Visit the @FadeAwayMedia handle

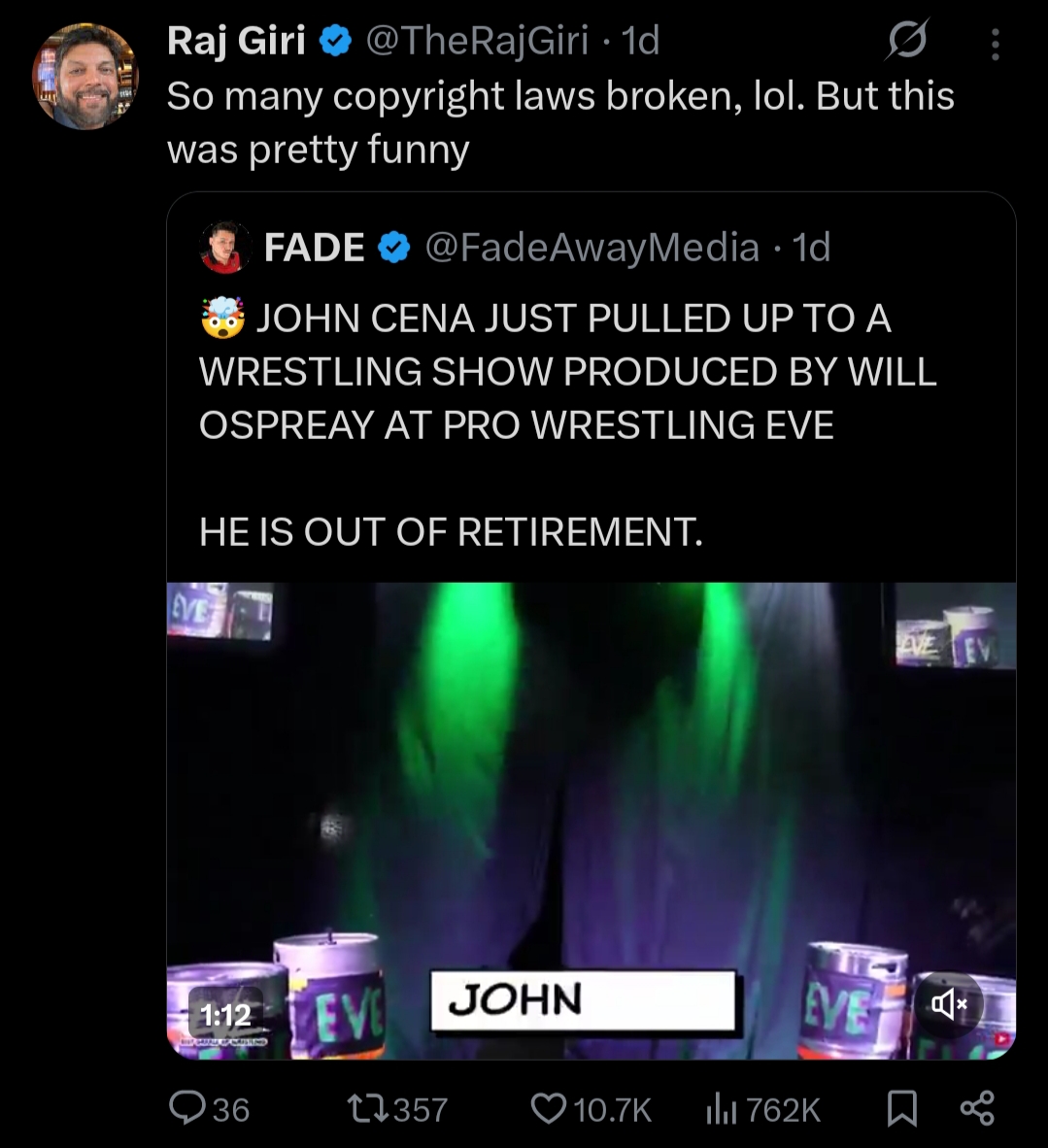coord(592,248)
